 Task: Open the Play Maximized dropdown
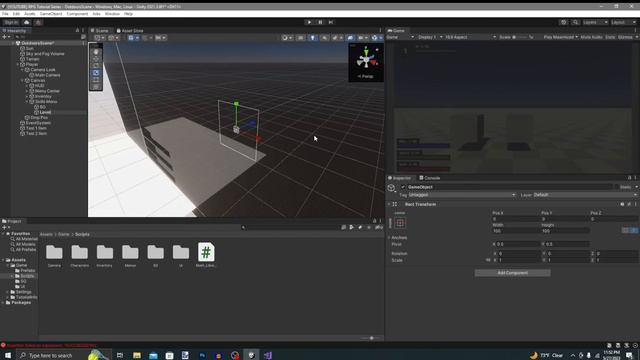pos(560,37)
